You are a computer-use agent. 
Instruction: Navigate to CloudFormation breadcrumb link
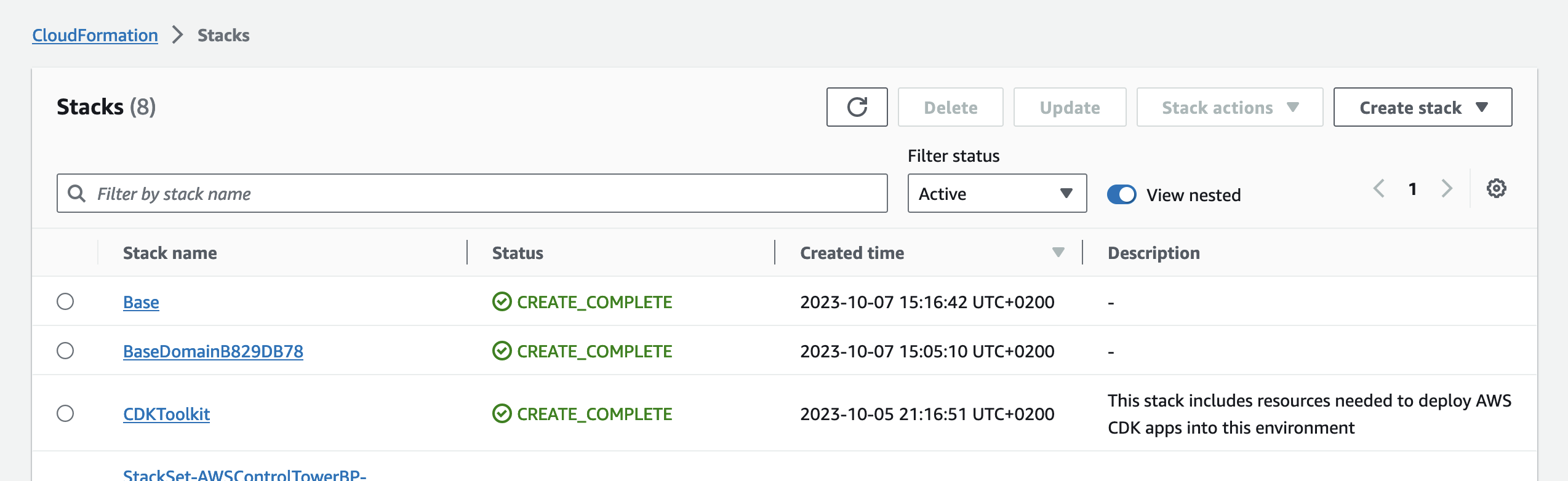pos(95,36)
